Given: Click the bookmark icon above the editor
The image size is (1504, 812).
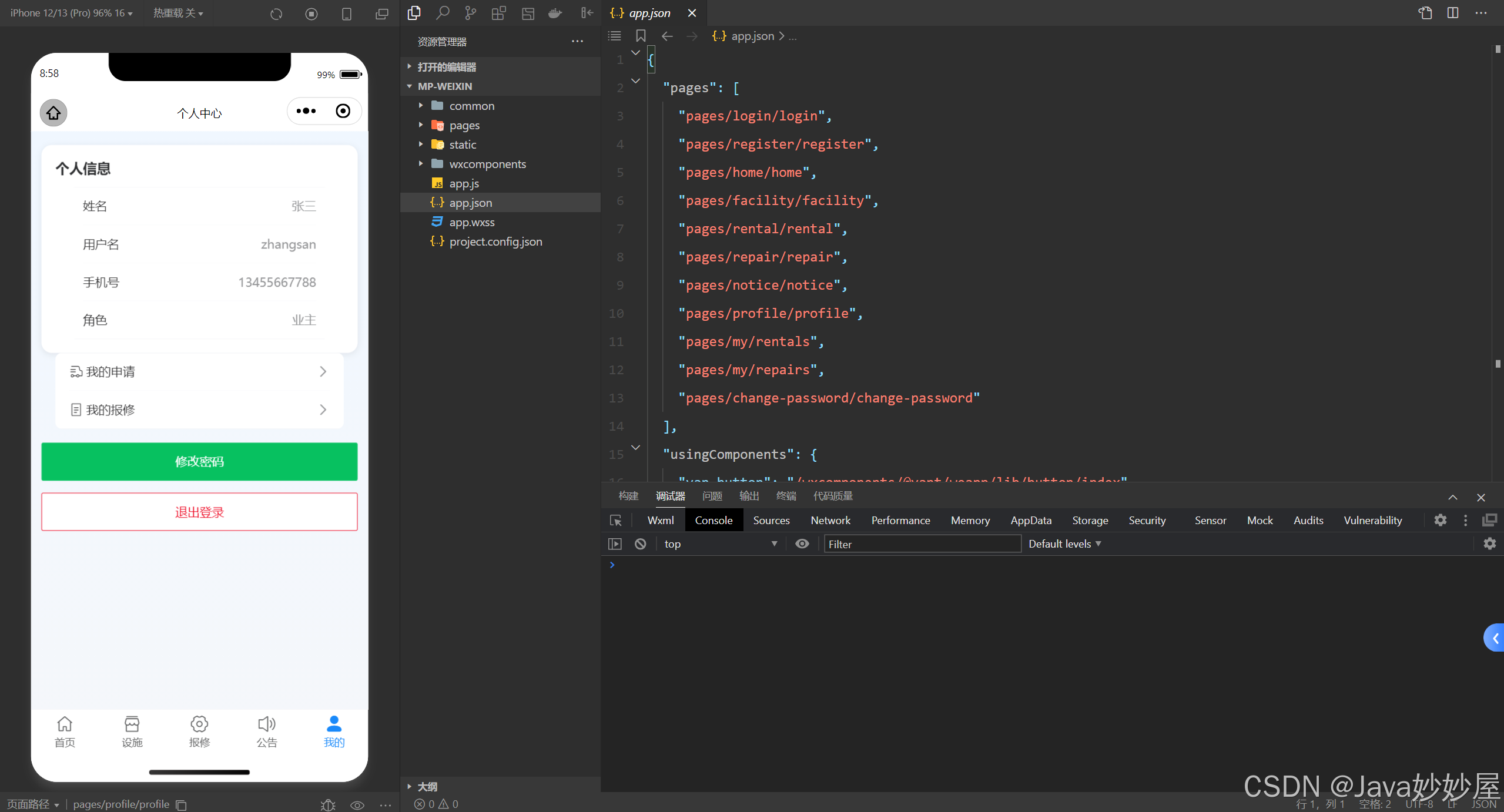Looking at the screenshot, I should 641,36.
